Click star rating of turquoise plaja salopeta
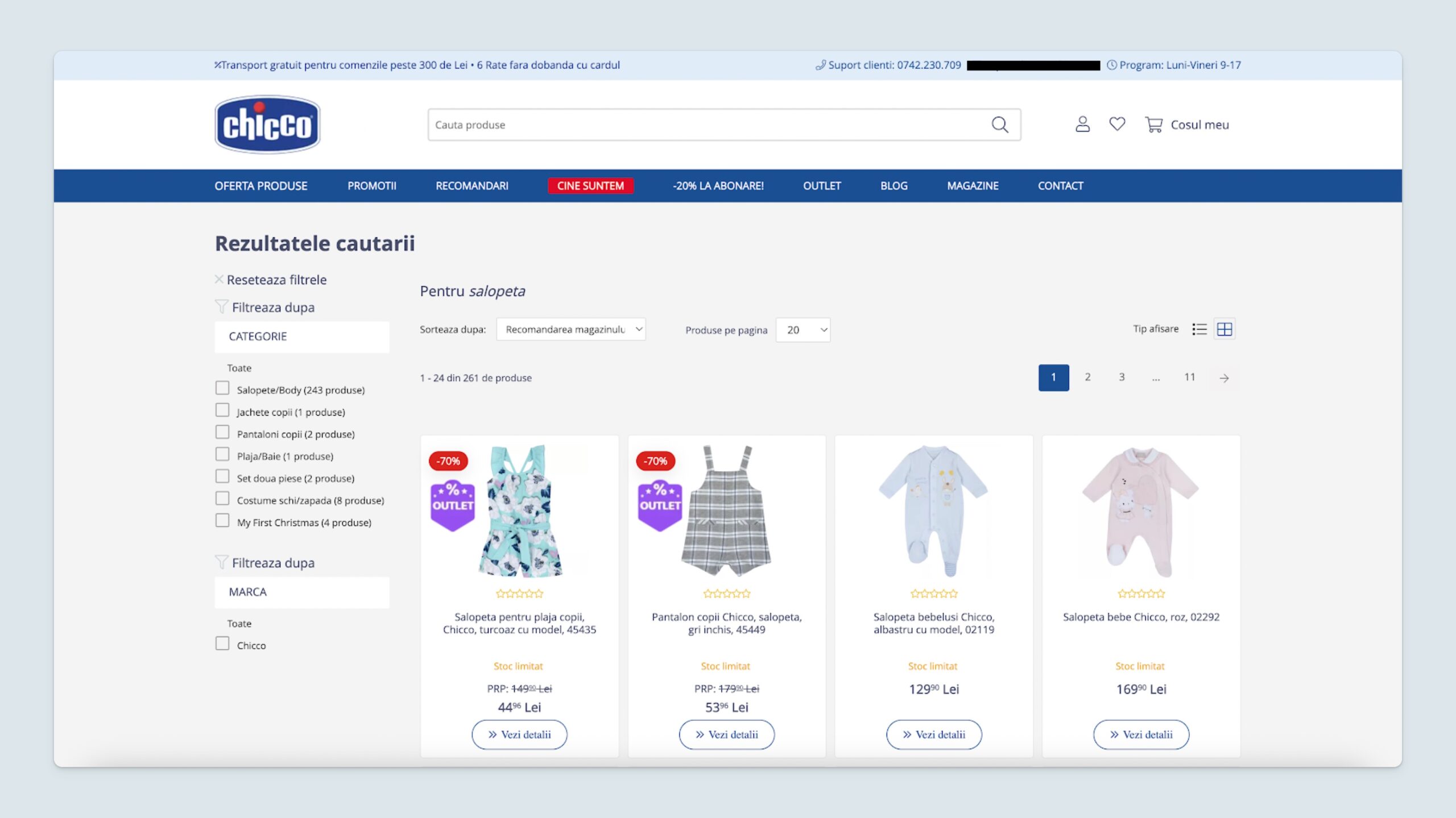1456x818 pixels. coord(519,593)
